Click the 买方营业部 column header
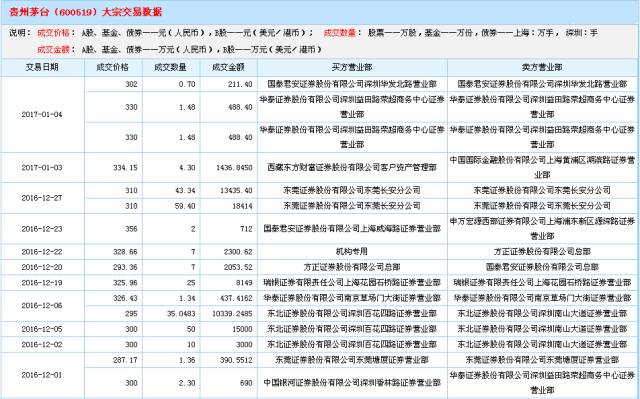This screenshot has width=640, height=399. coord(352,67)
